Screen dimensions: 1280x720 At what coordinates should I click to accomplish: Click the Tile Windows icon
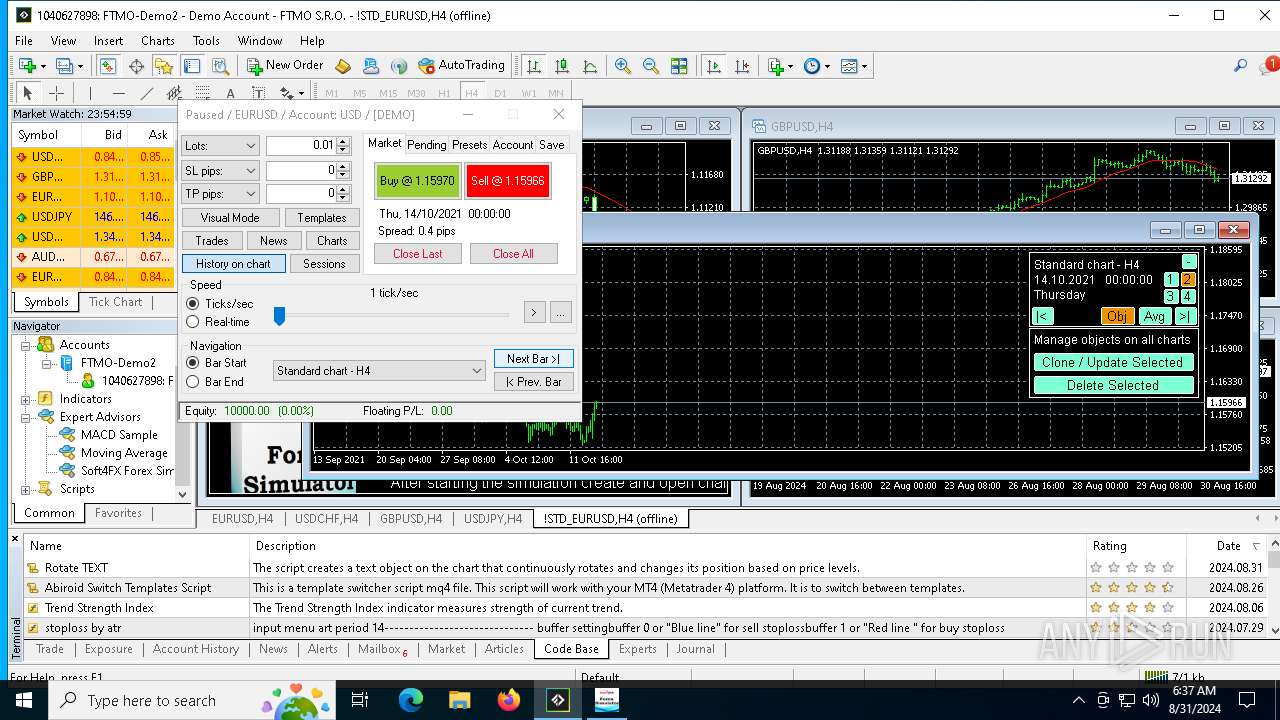(679, 66)
